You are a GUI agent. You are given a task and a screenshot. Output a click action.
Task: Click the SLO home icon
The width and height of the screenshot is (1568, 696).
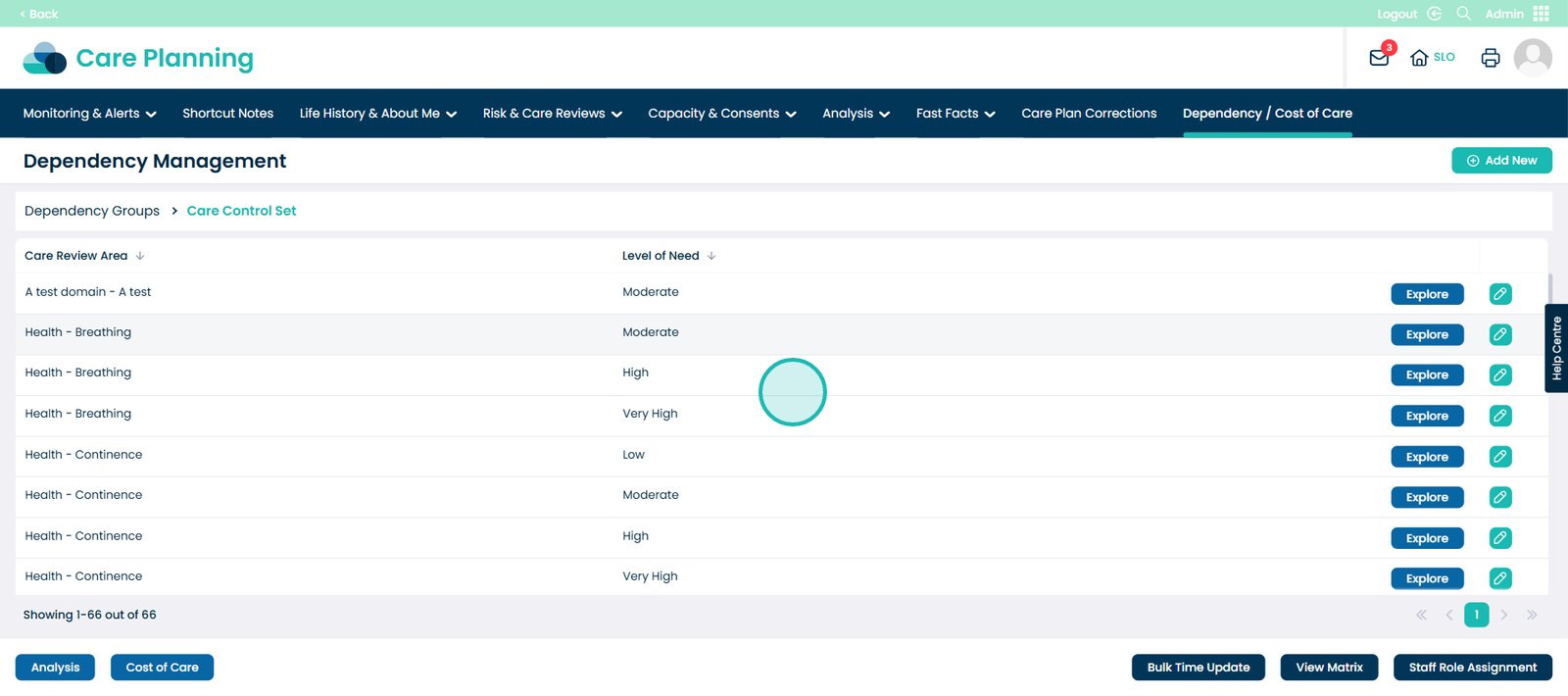pyautogui.click(x=1419, y=58)
